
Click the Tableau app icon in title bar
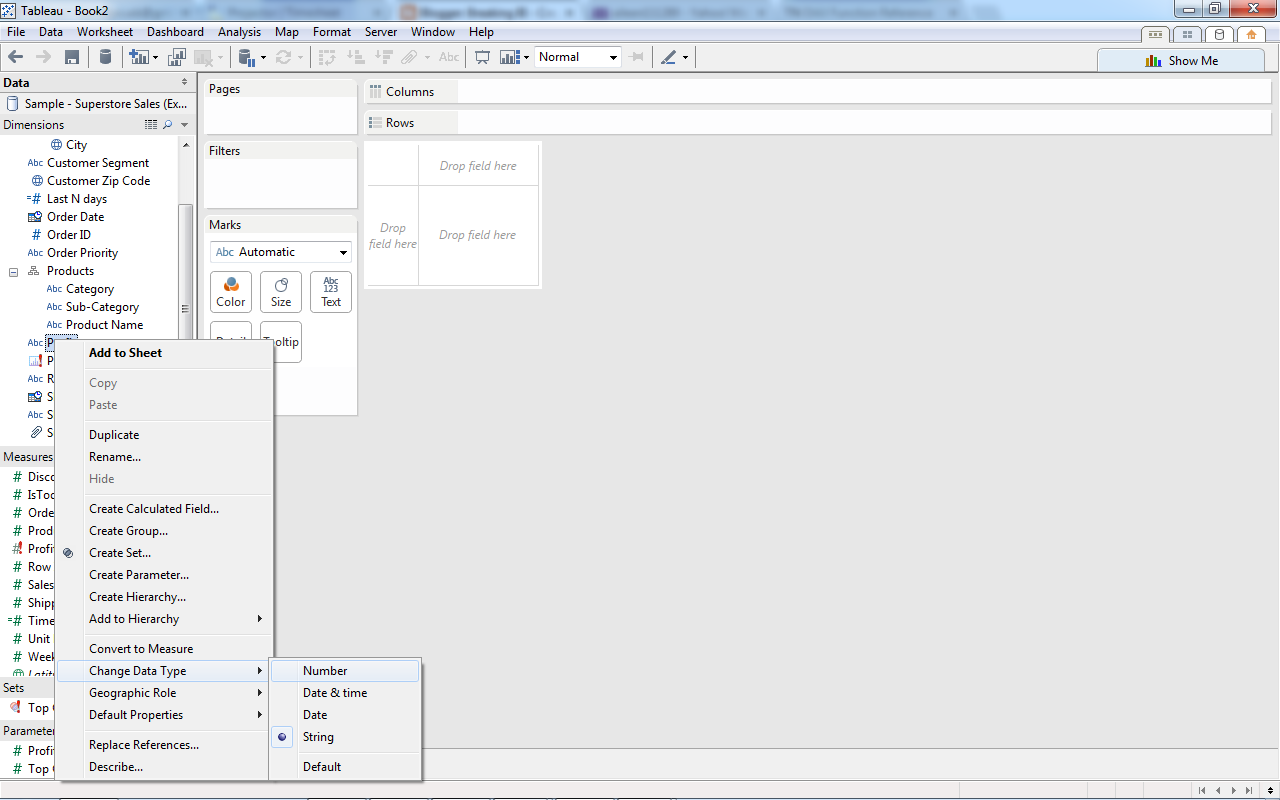[10, 10]
